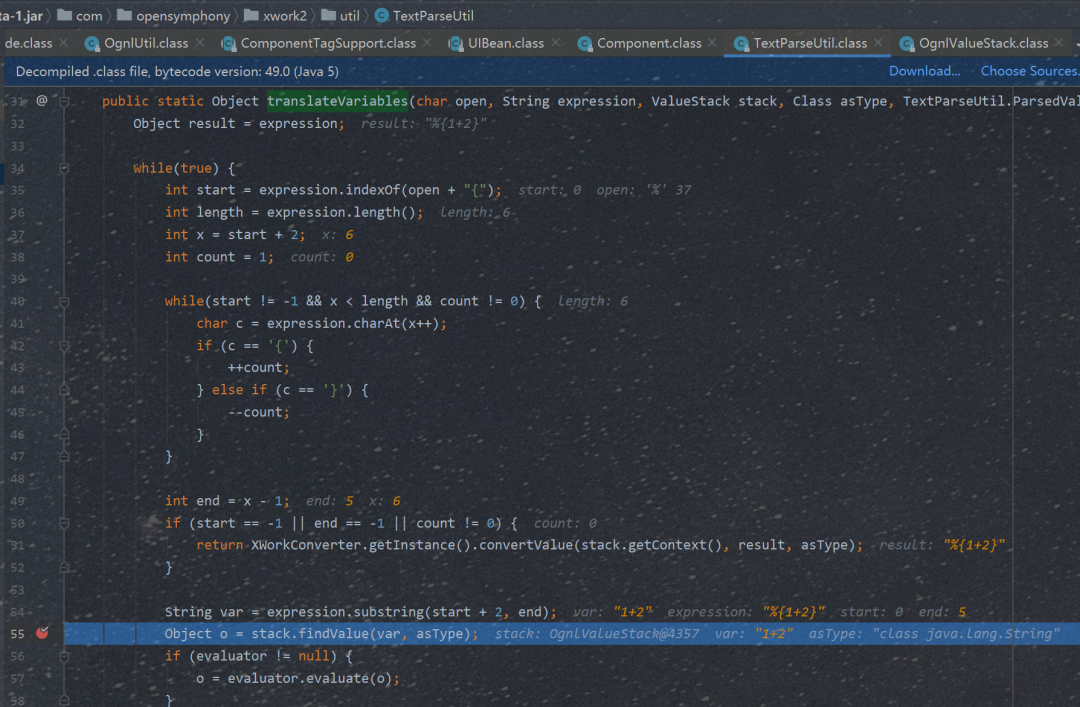The image size is (1080, 707).
Task: Close the TextParseUtil.class tab
Action: coord(878,43)
